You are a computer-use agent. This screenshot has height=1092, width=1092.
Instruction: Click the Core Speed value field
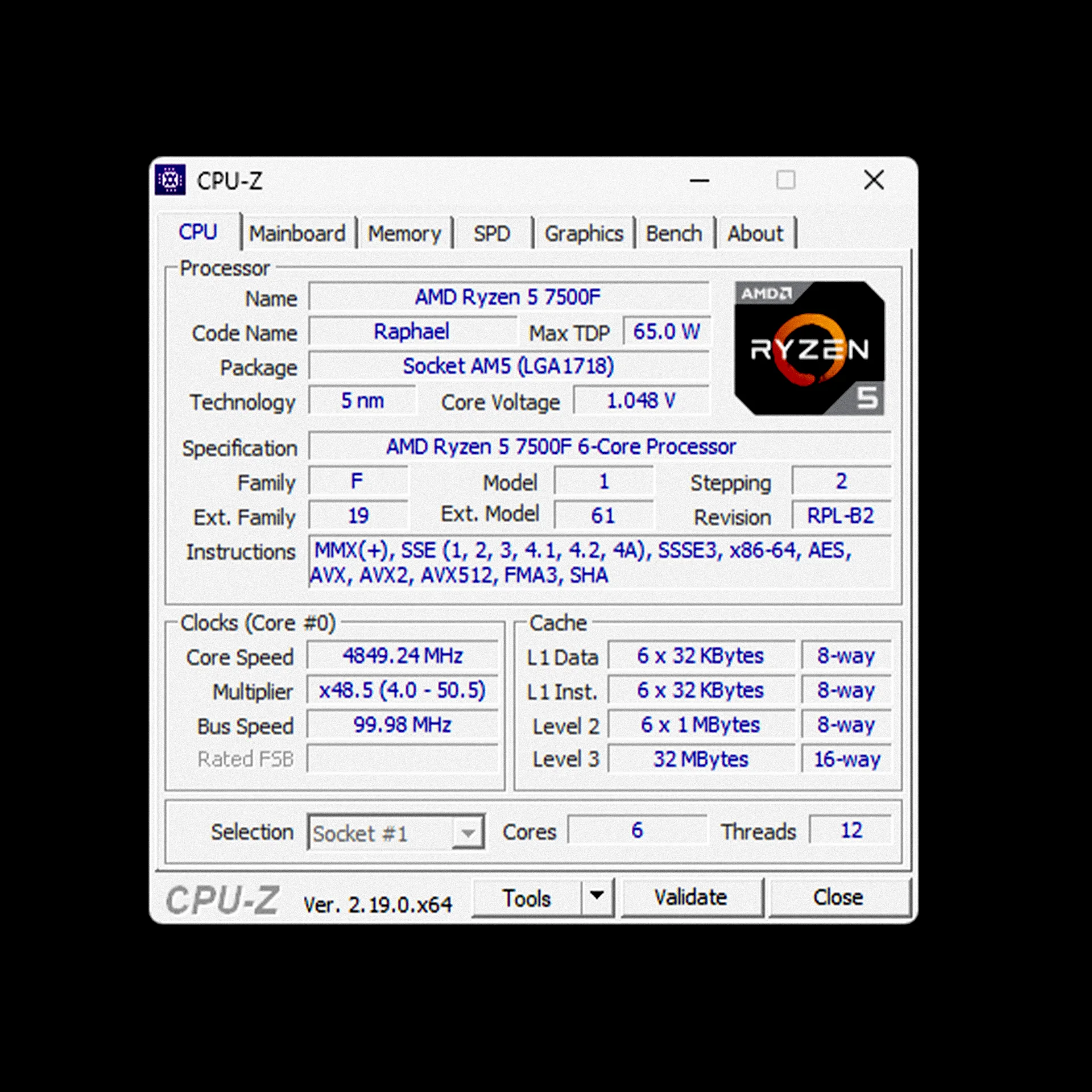(x=402, y=656)
